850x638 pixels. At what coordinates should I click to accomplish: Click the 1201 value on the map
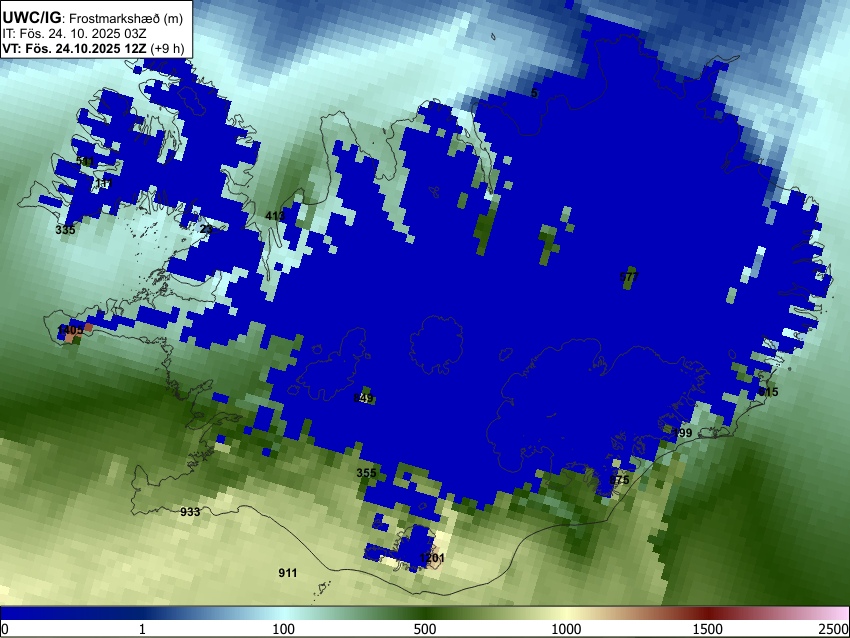pyautogui.click(x=432, y=558)
